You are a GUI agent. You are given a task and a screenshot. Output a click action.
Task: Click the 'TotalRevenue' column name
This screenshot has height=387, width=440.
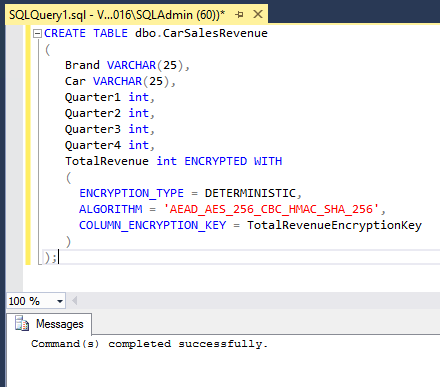click(x=107, y=161)
